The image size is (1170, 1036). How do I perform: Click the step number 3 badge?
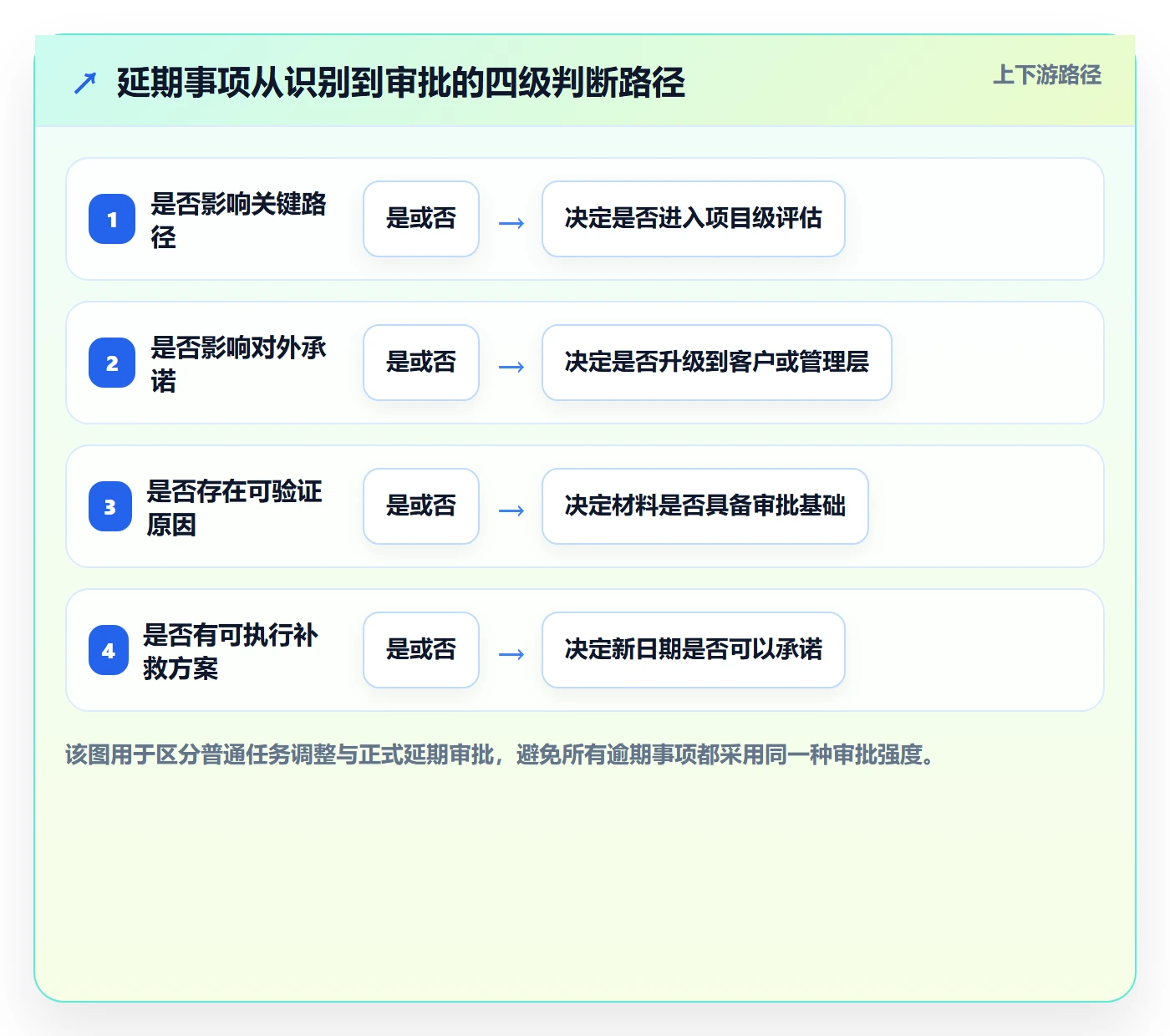(x=110, y=506)
